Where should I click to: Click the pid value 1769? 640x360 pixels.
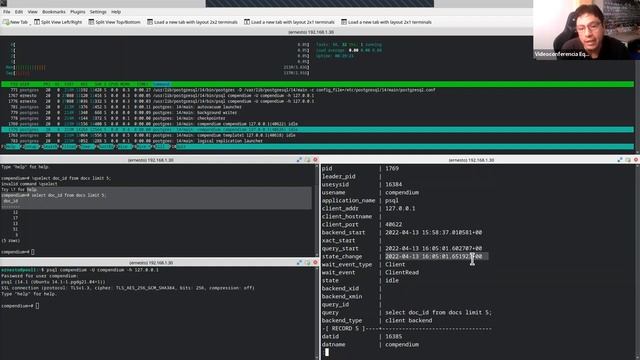(392, 168)
